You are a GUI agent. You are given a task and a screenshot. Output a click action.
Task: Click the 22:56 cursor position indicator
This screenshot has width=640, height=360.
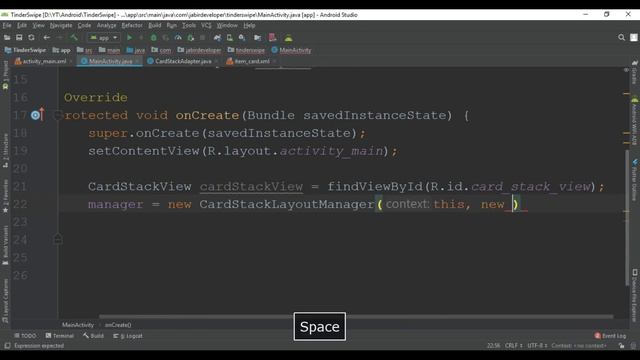[x=493, y=346]
